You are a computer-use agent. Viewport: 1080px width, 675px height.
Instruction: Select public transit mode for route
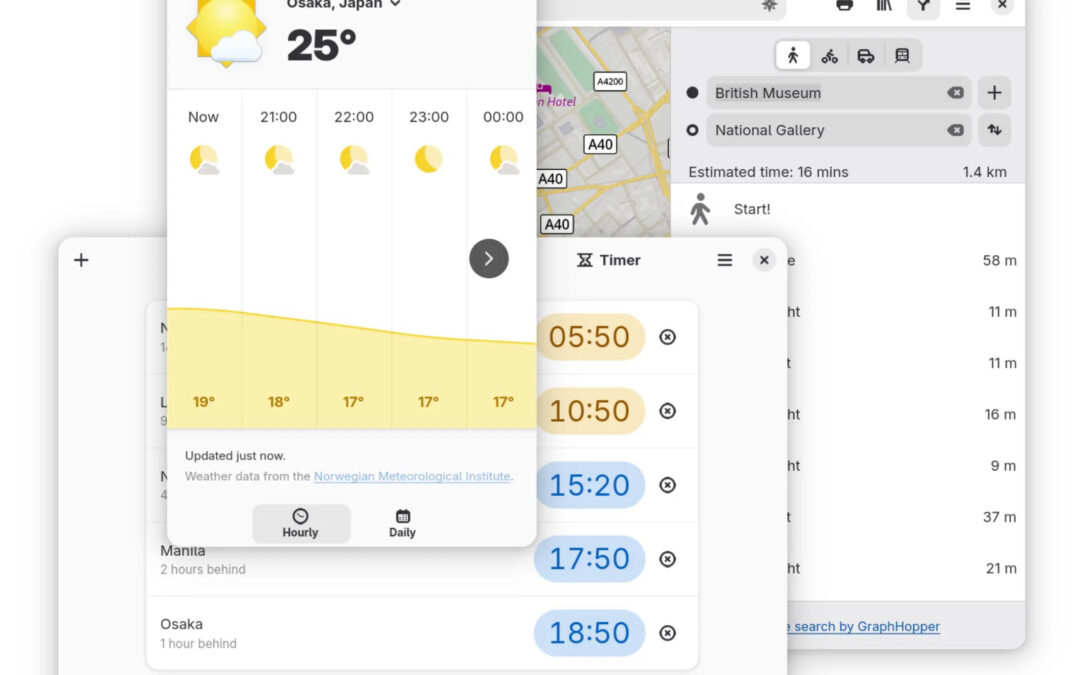pyautogui.click(x=902, y=56)
